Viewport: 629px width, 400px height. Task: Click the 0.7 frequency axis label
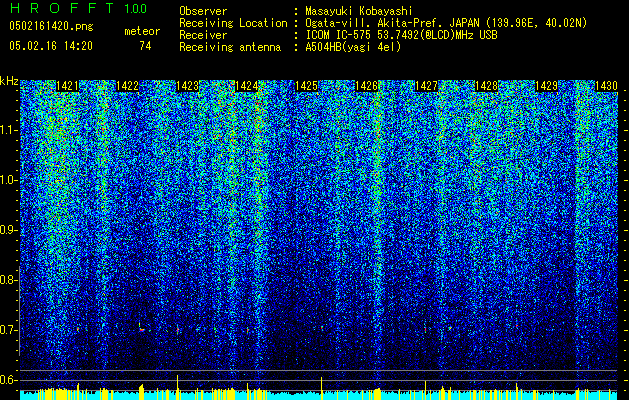coord(8,330)
